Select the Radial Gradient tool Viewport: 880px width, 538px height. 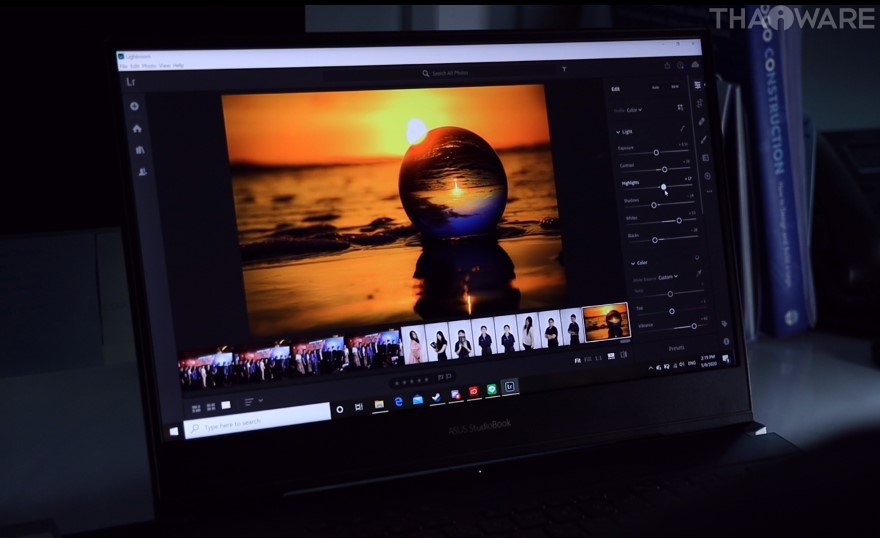707,176
